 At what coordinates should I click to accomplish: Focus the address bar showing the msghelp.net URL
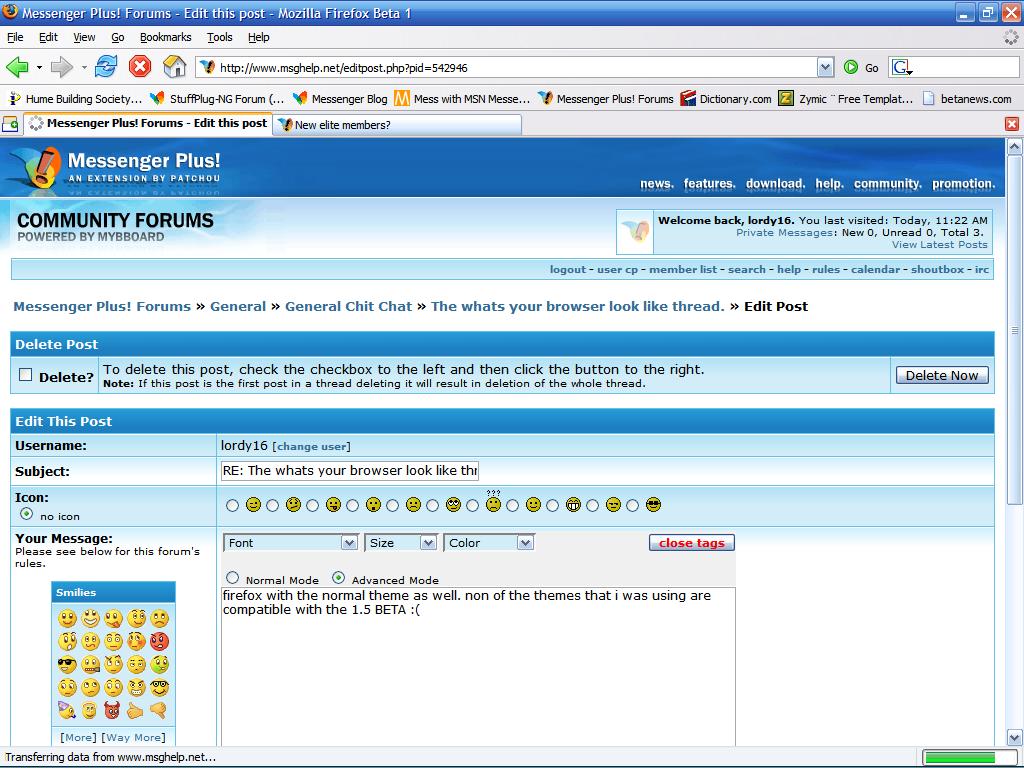coord(507,67)
